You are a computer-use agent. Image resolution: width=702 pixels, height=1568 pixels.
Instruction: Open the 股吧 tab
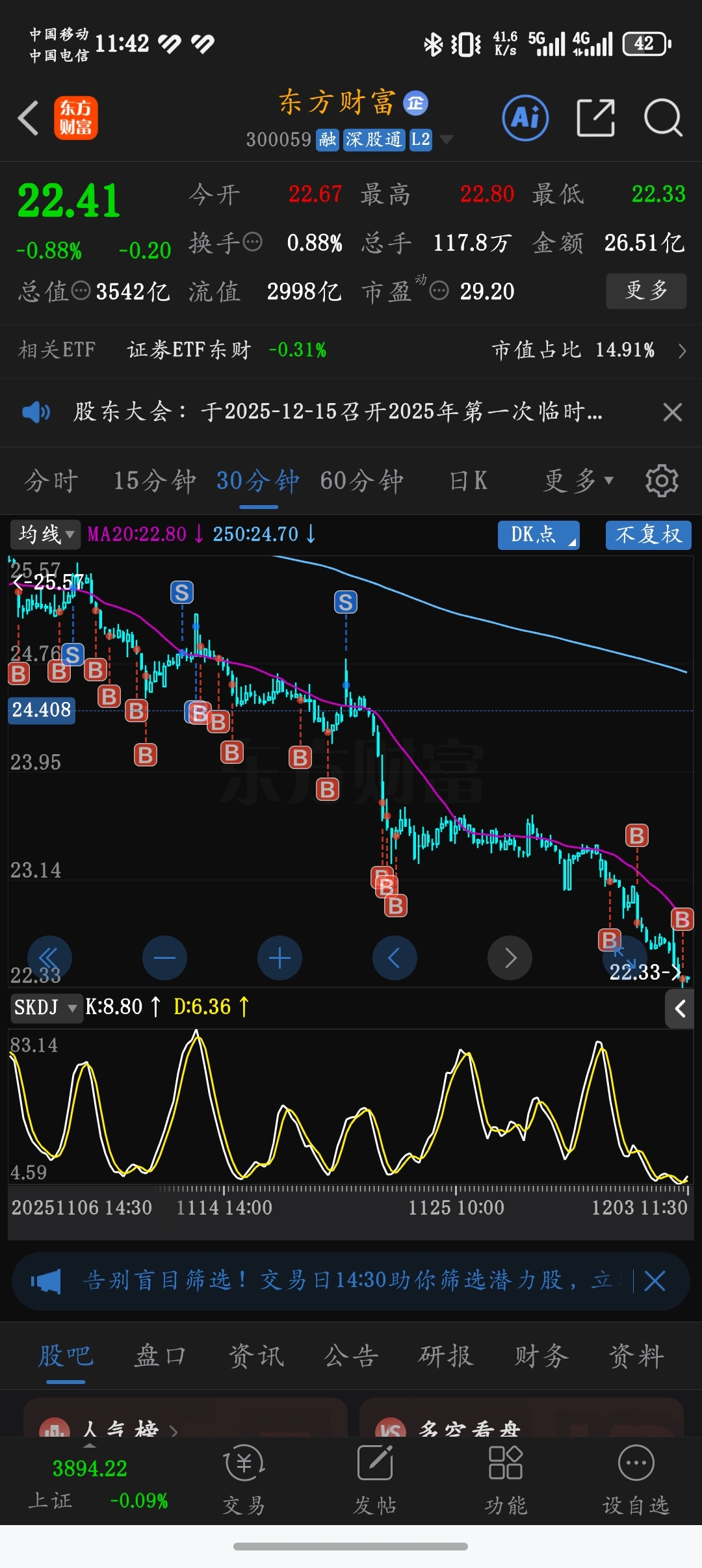pos(66,1357)
